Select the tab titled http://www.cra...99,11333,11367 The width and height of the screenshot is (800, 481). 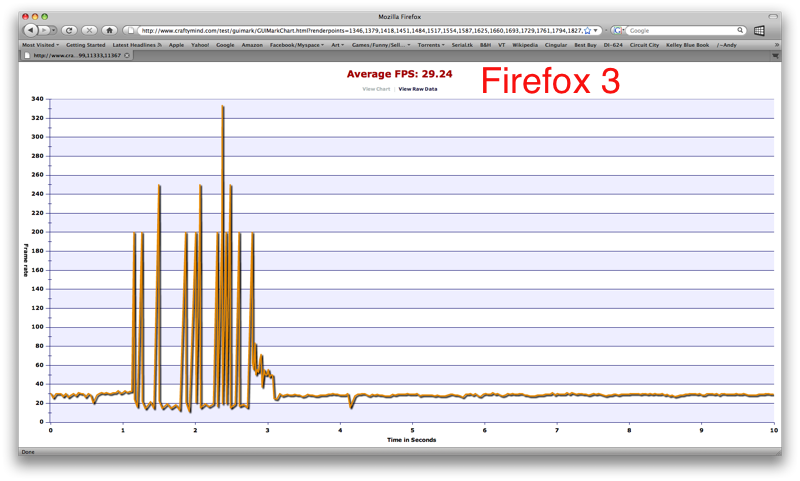[77, 56]
